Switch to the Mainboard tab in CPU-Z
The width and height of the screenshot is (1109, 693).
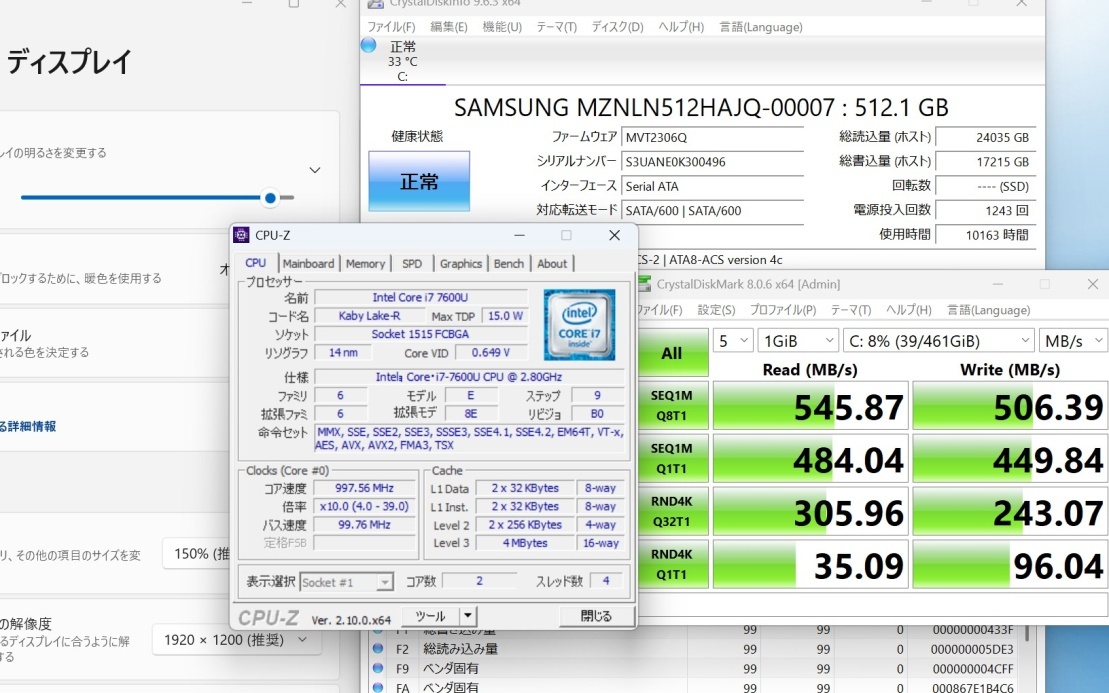click(308, 264)
